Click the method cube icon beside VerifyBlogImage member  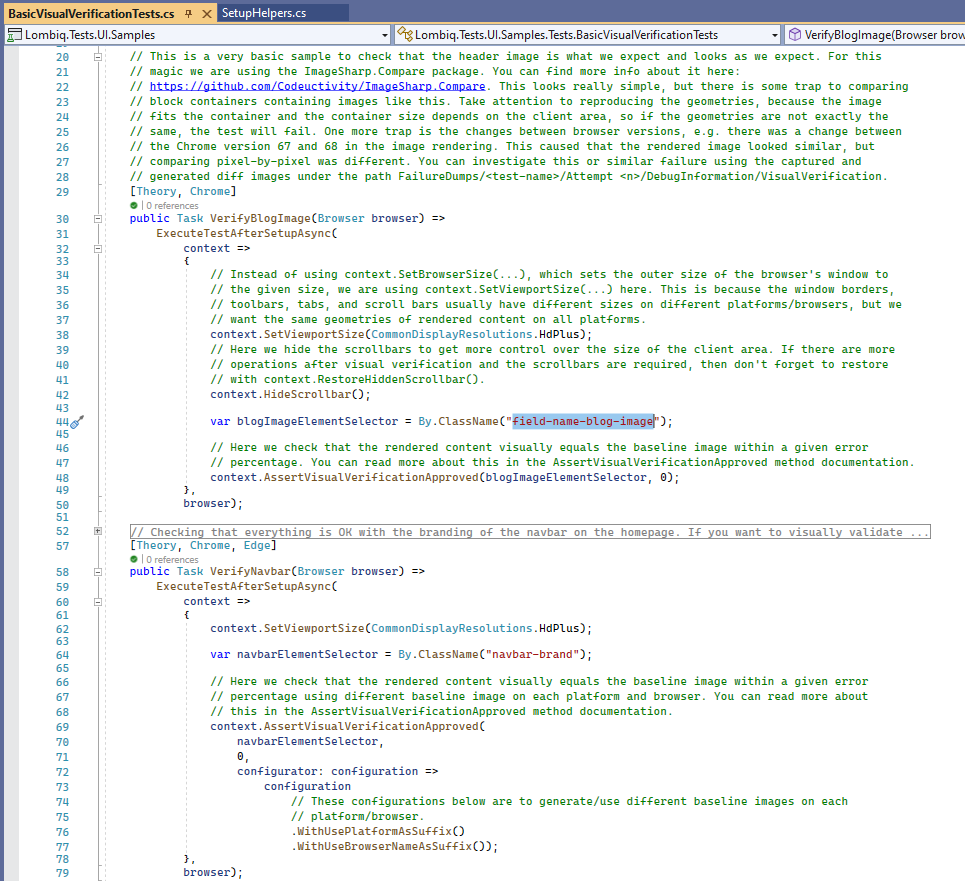795,34
